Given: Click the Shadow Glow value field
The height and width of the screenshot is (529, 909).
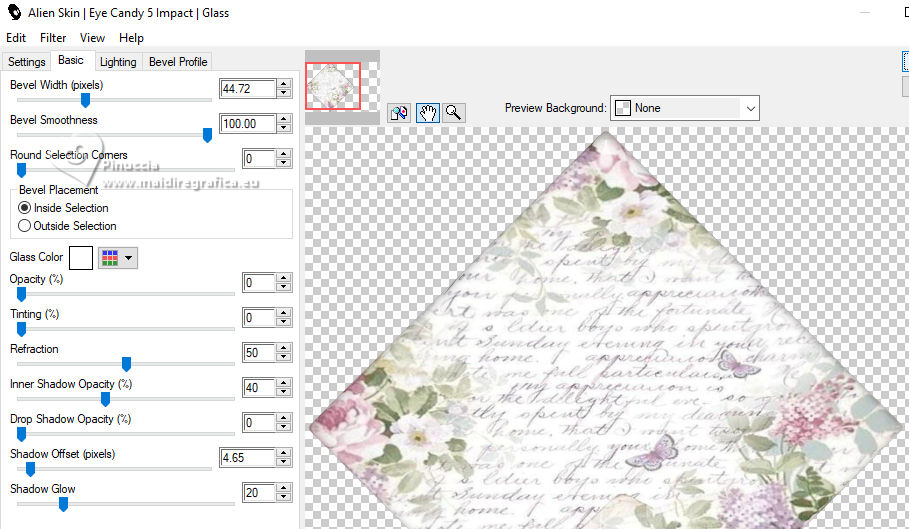Looking at the screenshot, I should click(x=259, y=492).
